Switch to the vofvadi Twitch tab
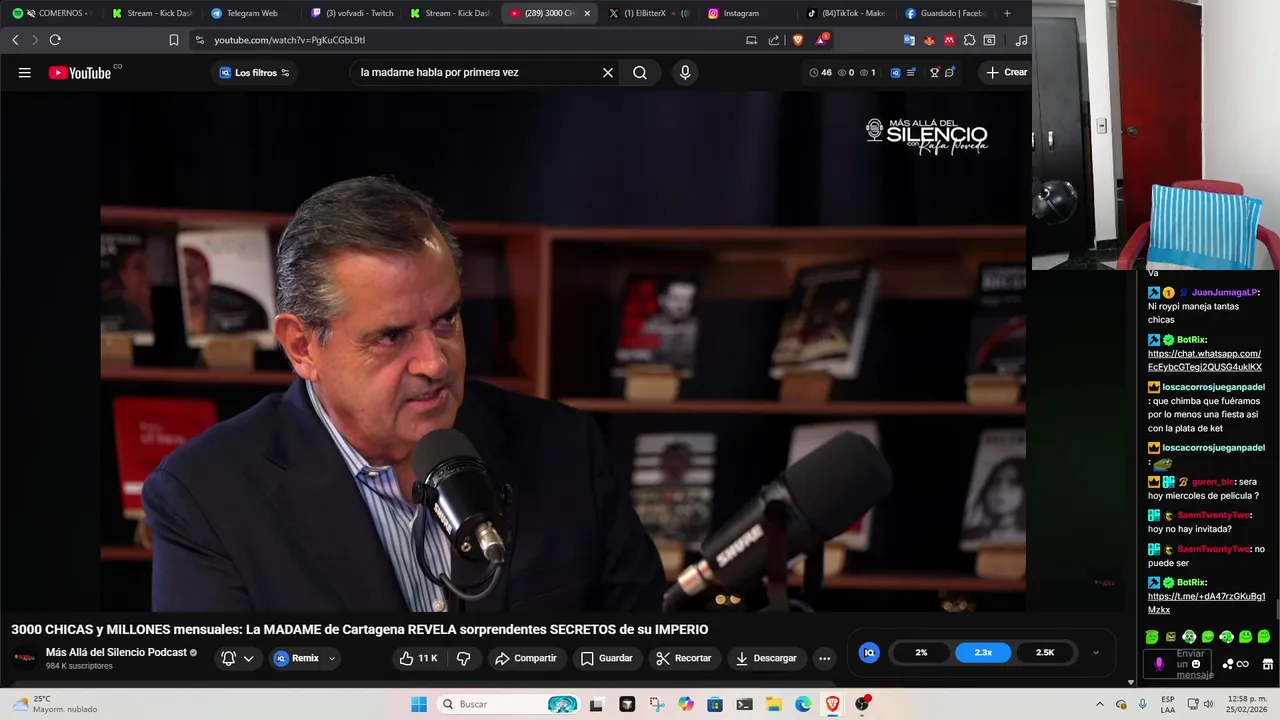The width and height of the screenshot is (1280, 720). 352,13
